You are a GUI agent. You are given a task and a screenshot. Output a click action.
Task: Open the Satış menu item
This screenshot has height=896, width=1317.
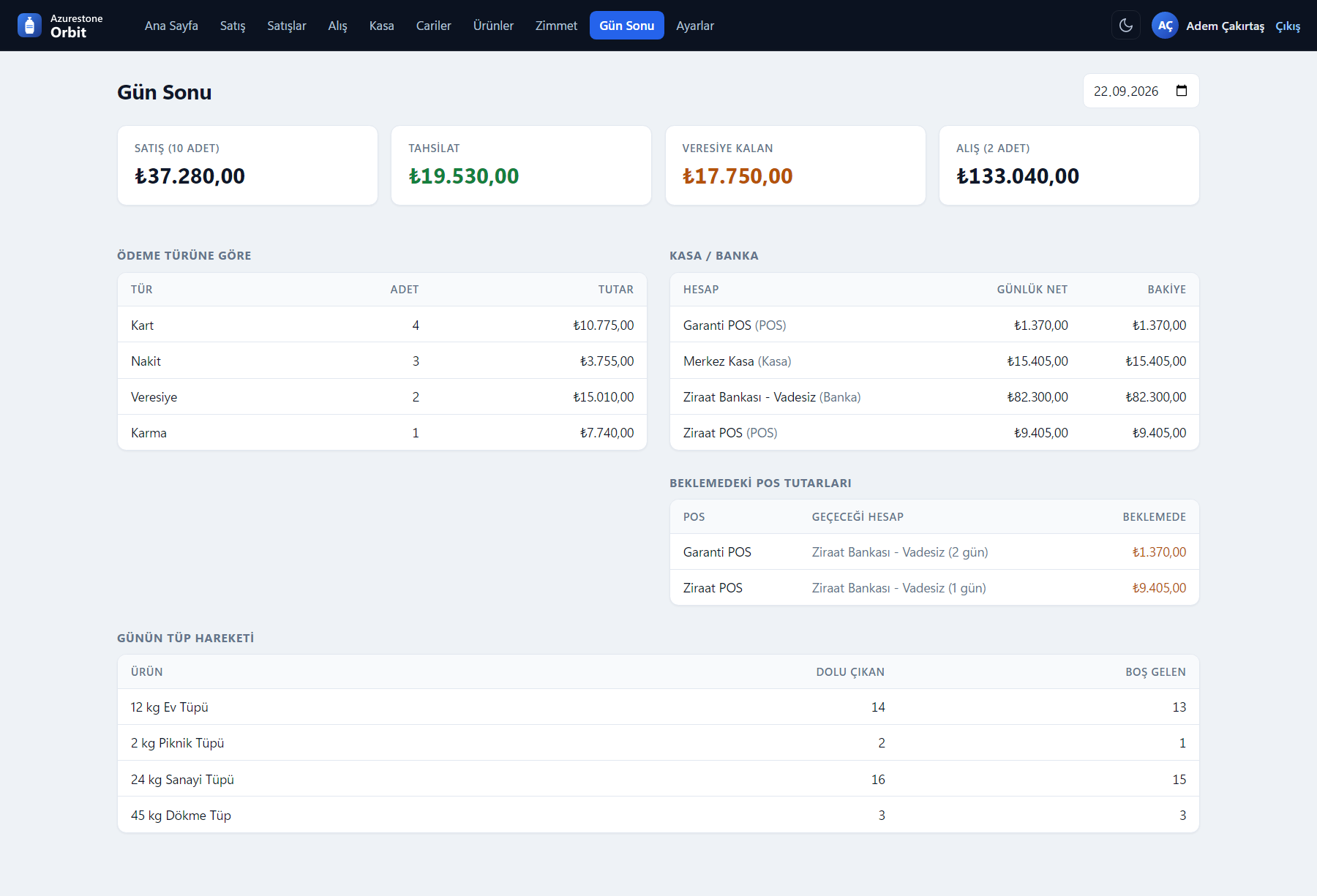tap(233, 26)
